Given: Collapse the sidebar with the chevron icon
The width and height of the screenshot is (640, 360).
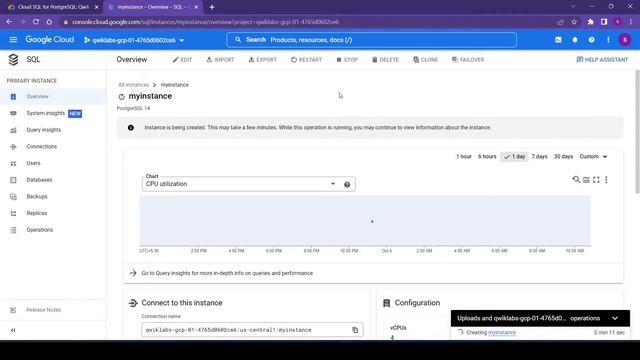Looking at the screenshot, I should click(x=13, y=330).
